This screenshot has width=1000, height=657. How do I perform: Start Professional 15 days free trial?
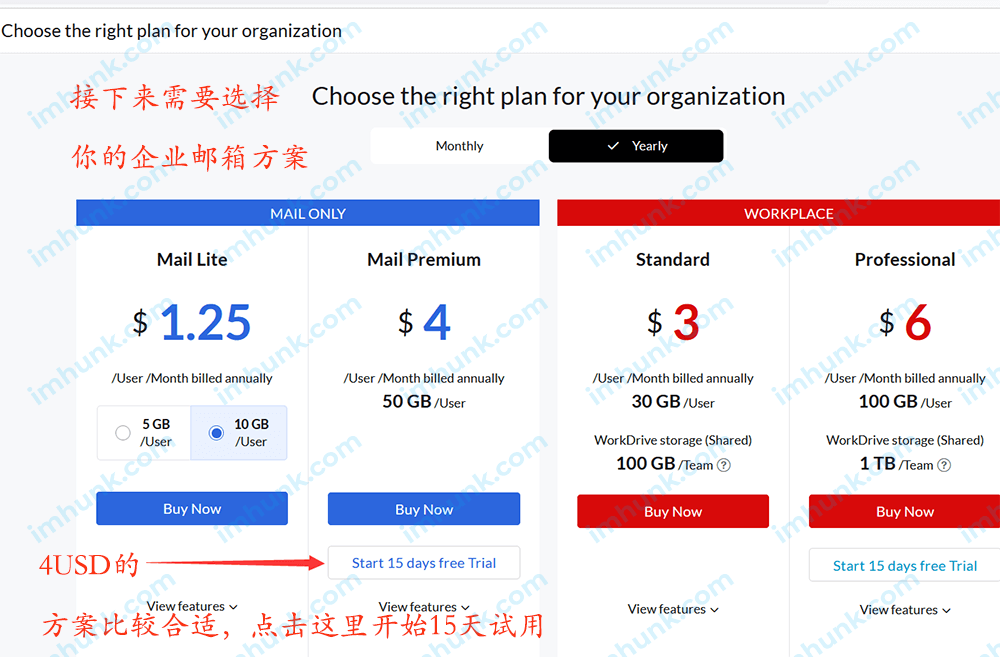[904, 566]
